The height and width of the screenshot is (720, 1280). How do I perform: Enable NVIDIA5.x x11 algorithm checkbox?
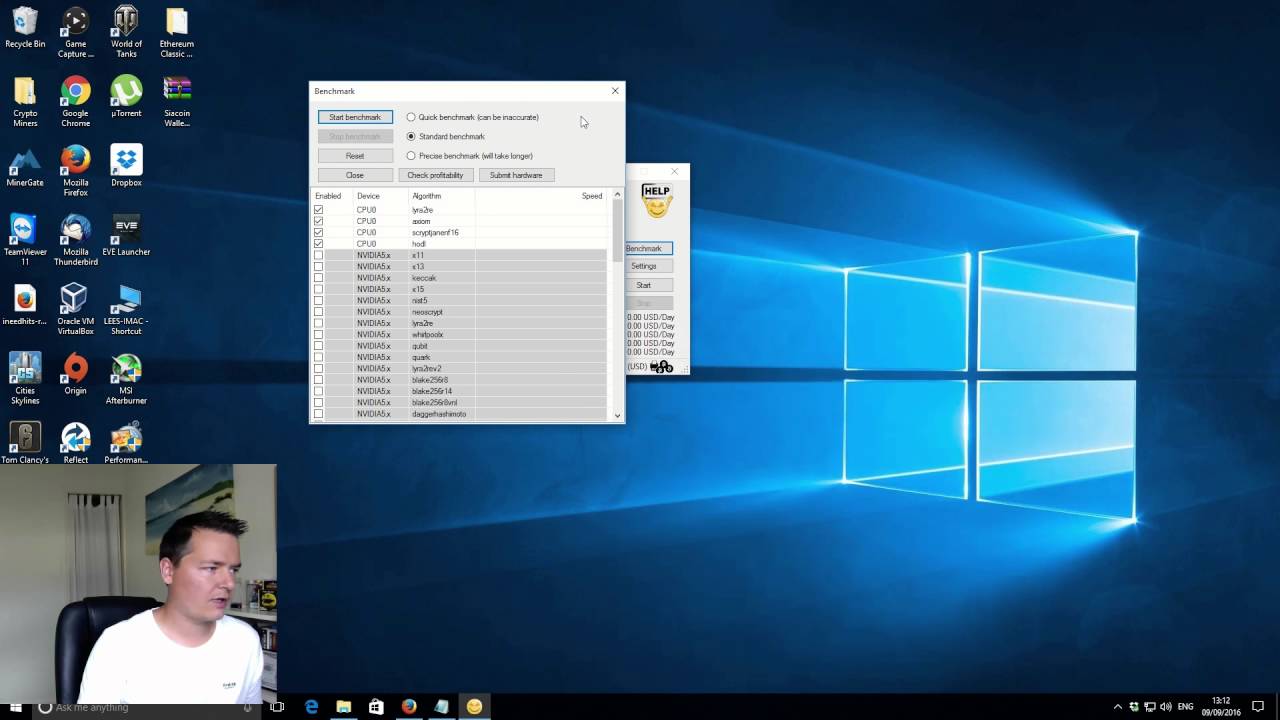(318, 255)
